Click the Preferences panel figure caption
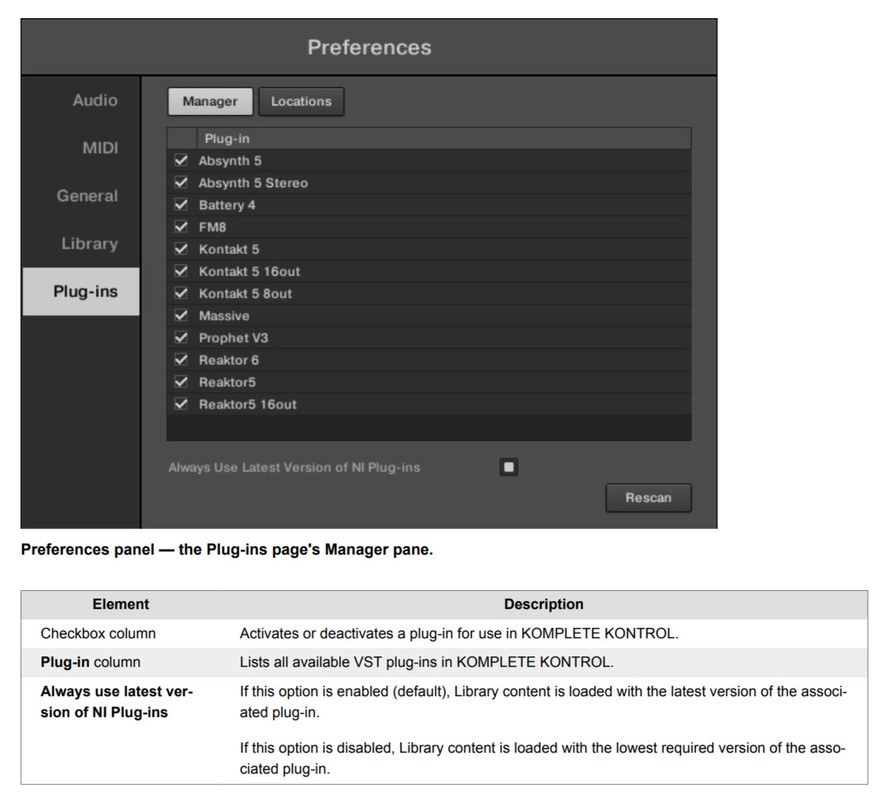Viewport: 886px width, 800px height. click(227, 550)
